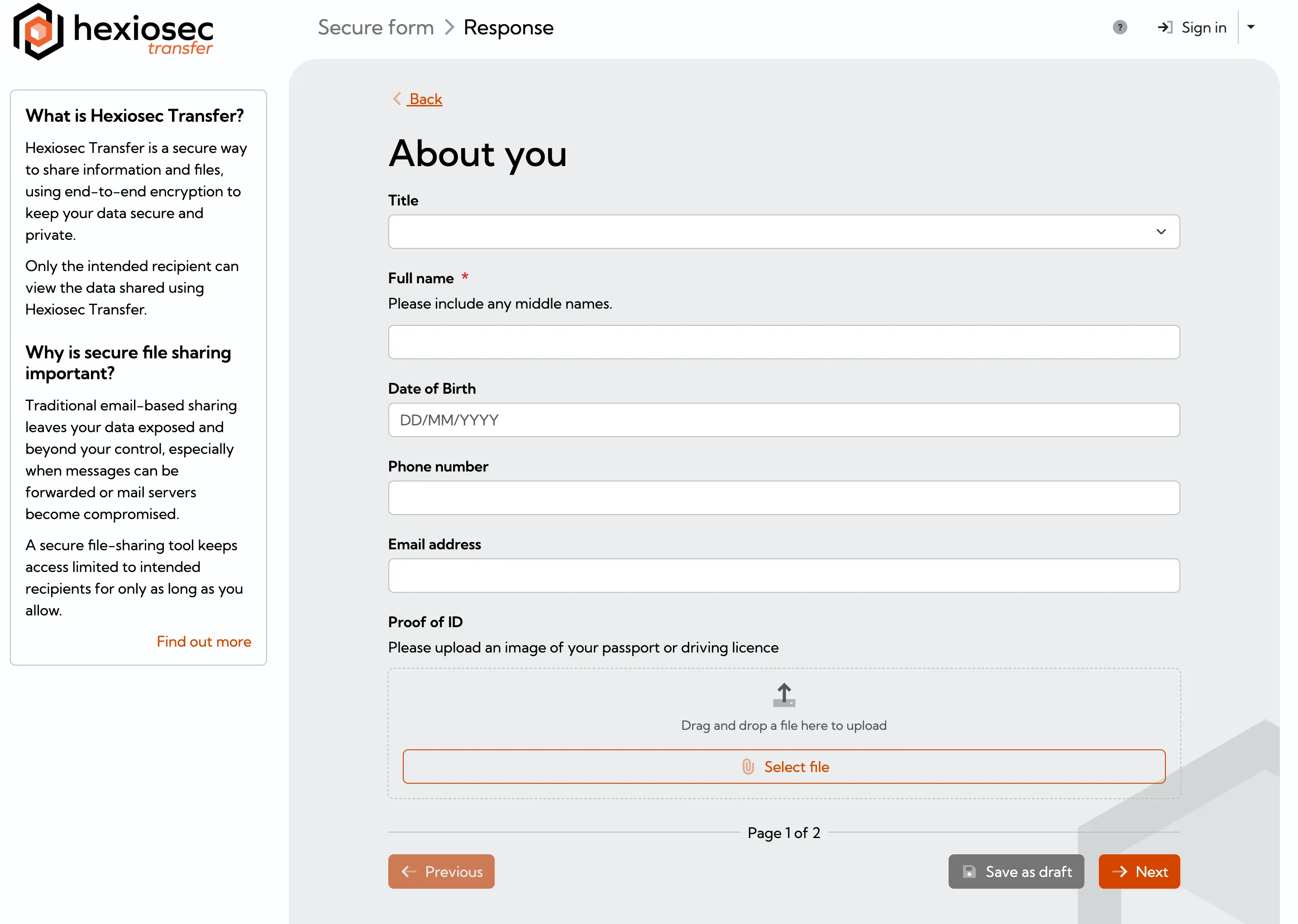Open the dropdown caret next to Sign in

[1251, 27]
